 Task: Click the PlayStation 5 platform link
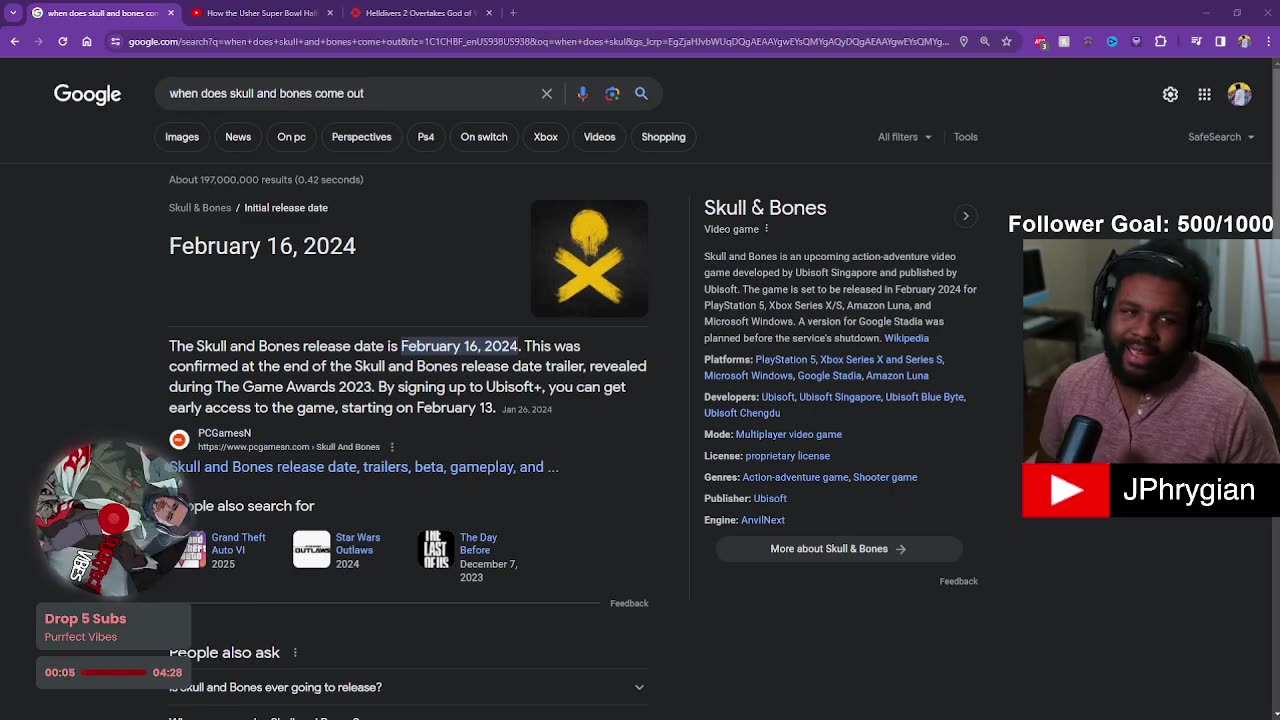point(785,359)
